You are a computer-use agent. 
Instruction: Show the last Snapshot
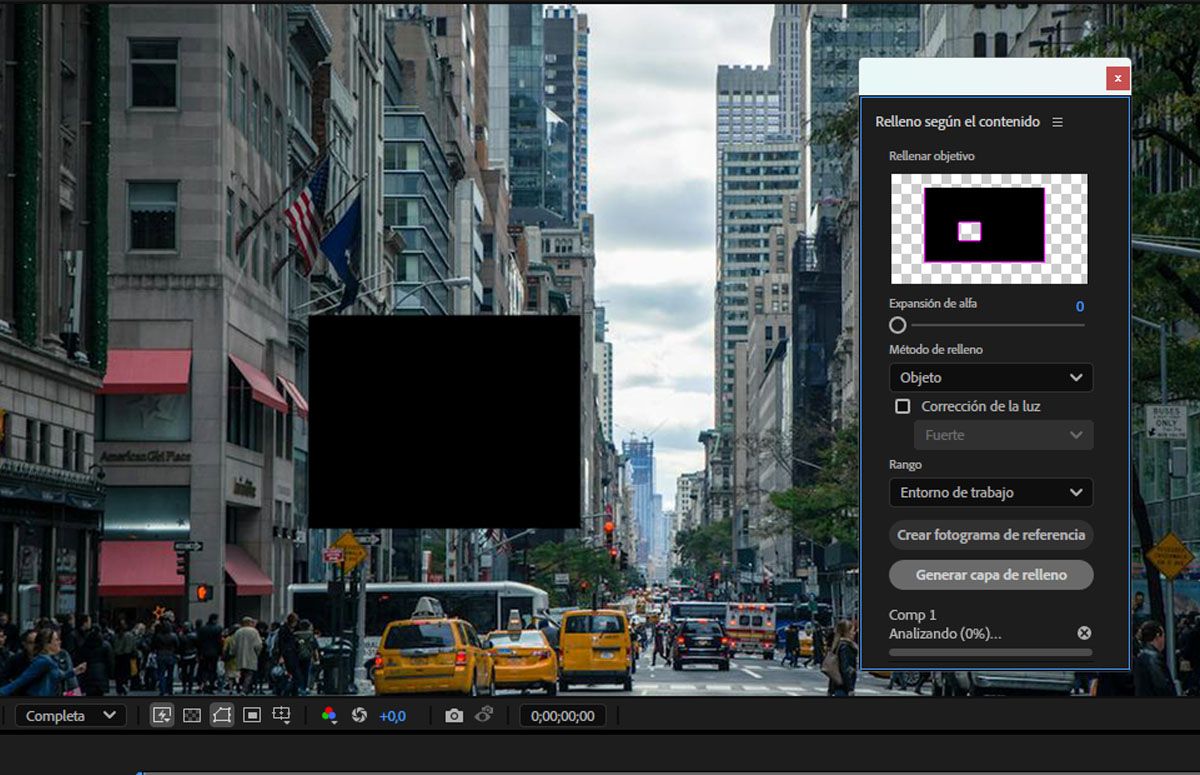click(x=485, y=714)
